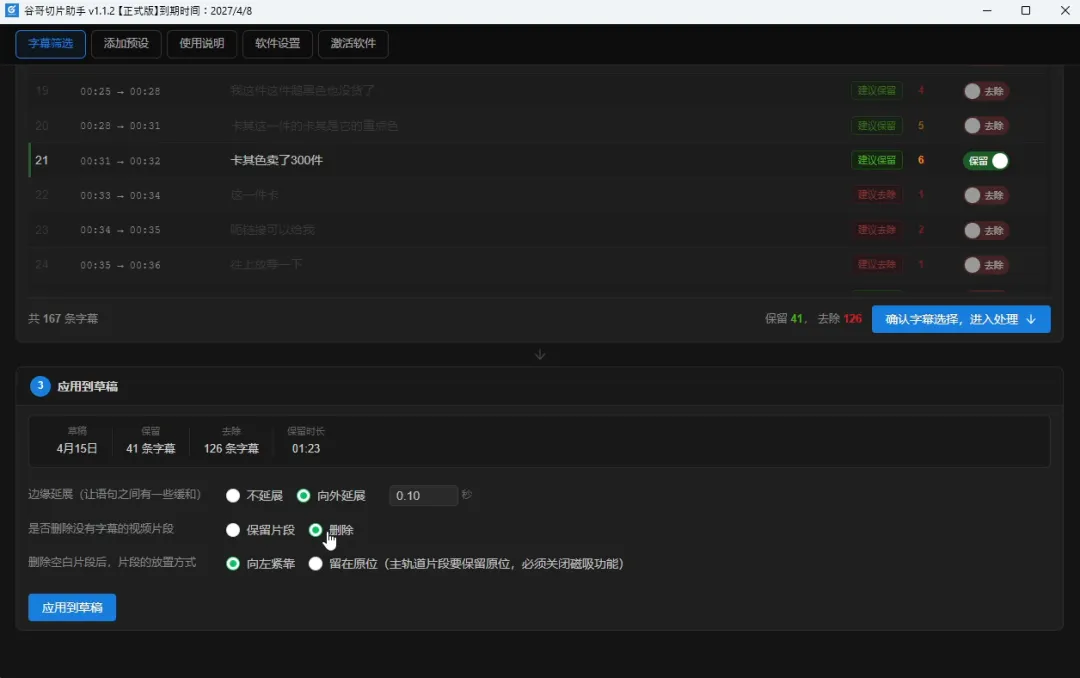The image size is (1080, 678).
Task: Click the app icon in the title bar
Action: 12,10
